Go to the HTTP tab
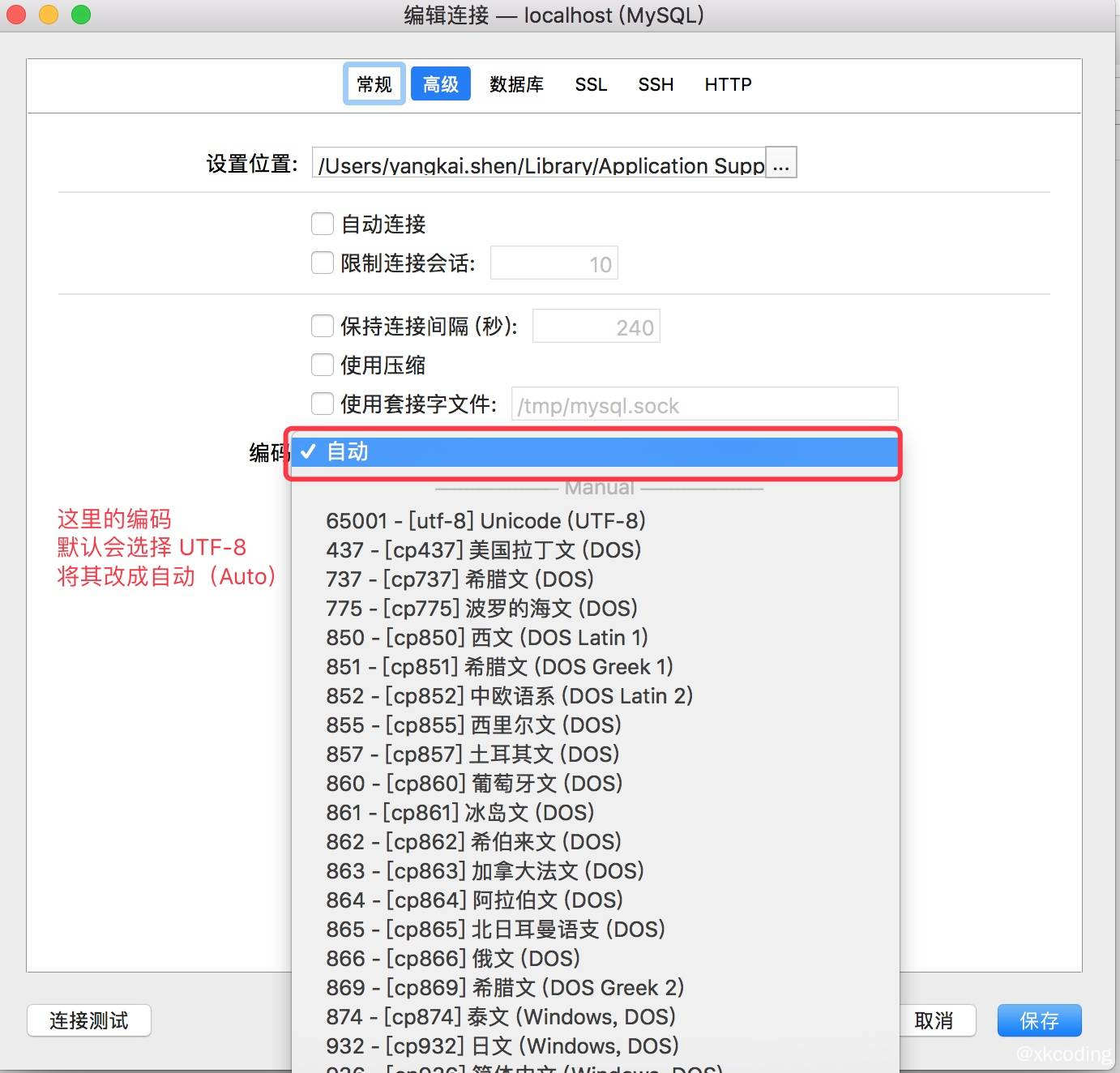This screenshot has width=1120, height=1073. (728, 84)
